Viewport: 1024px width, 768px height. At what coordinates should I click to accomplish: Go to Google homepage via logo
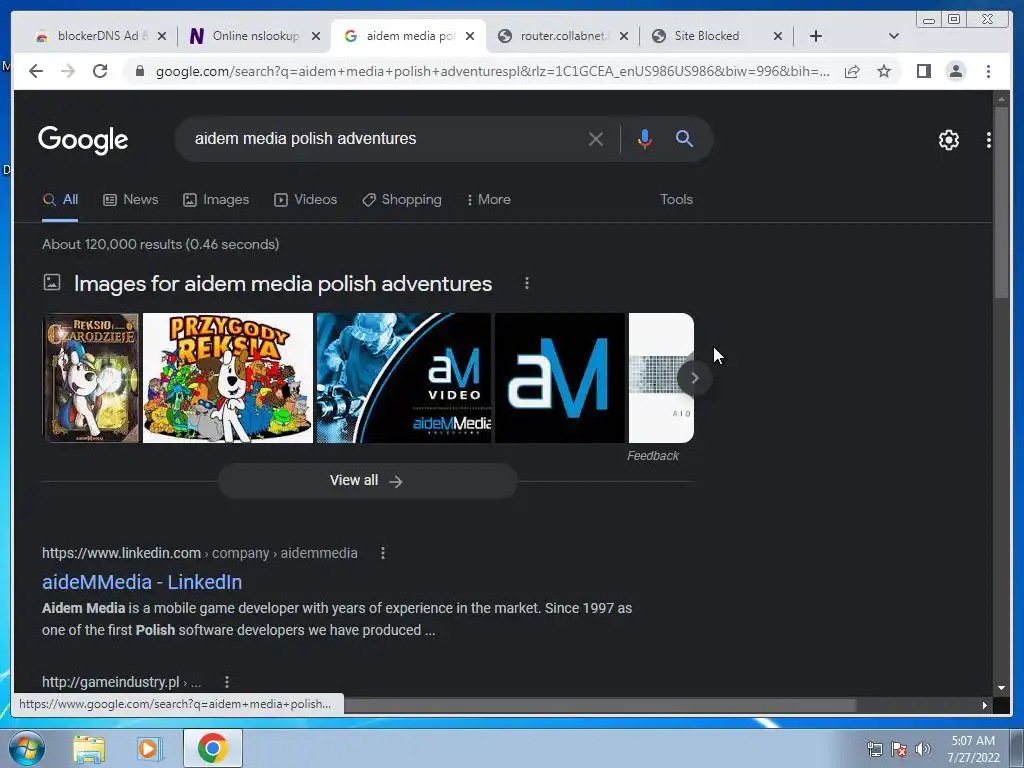83,139
